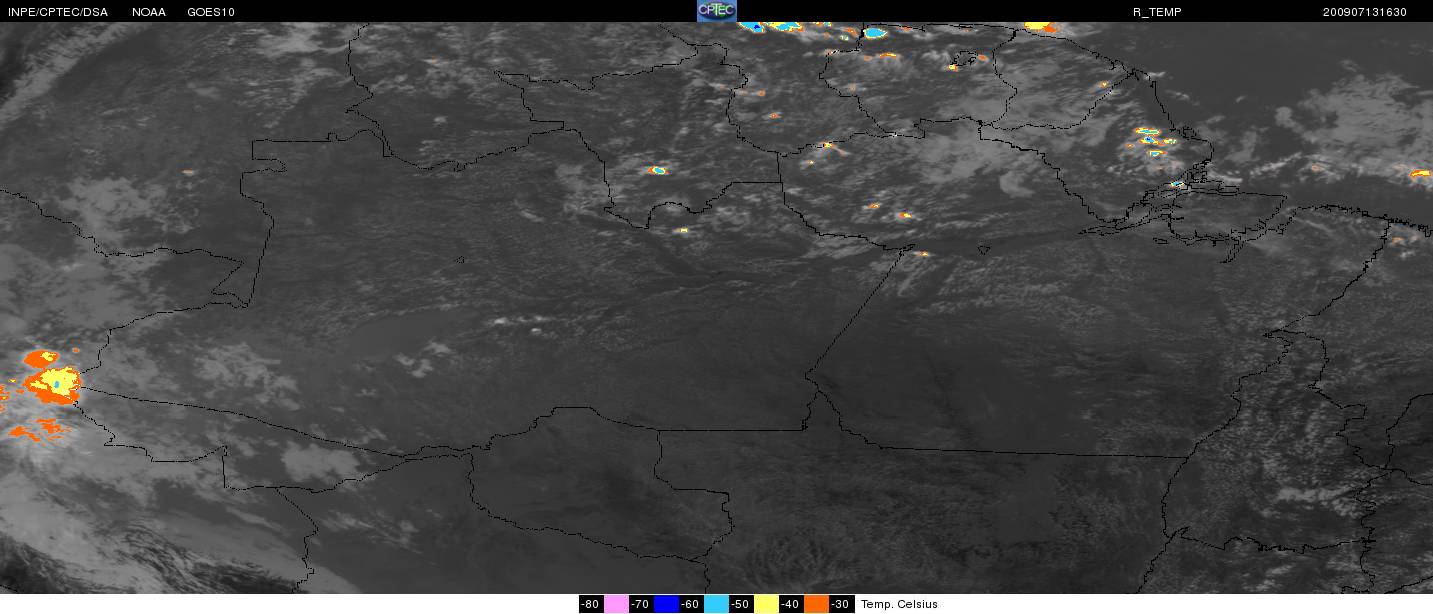Viewport: 1433px width, 614px height.
Task: Click the -70 legend value
Action: point(641,604)
